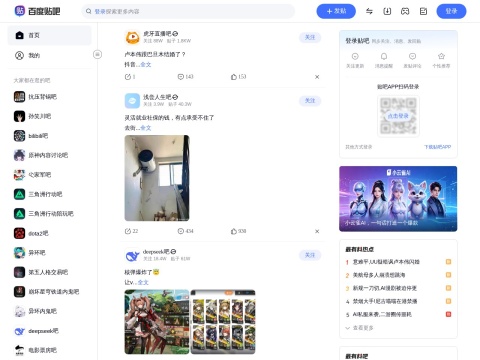
Task: Select 首页 home in the sidebar
Action: pos(49,35)
